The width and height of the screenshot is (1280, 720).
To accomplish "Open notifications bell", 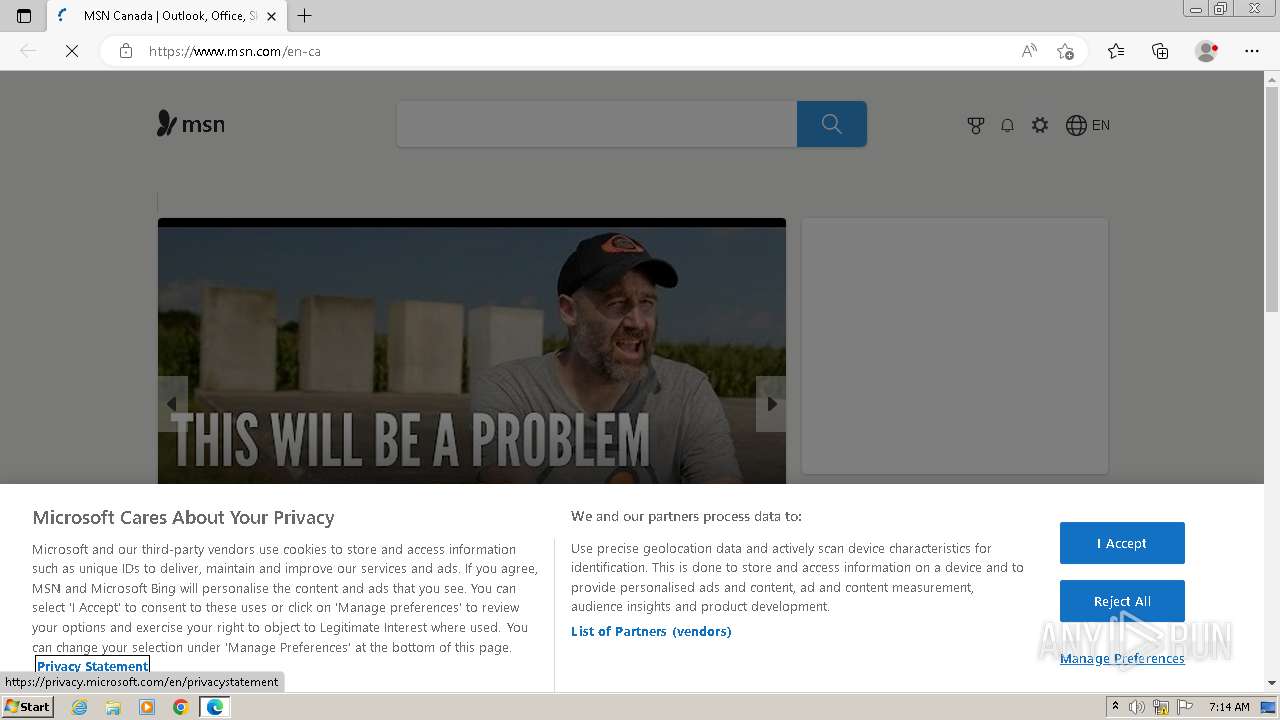I will (x=1008, y=125).
